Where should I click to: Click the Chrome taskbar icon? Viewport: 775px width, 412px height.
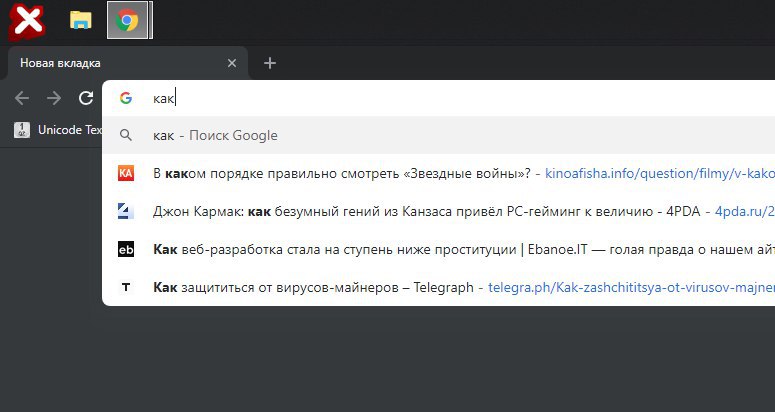tap(128, 20)
